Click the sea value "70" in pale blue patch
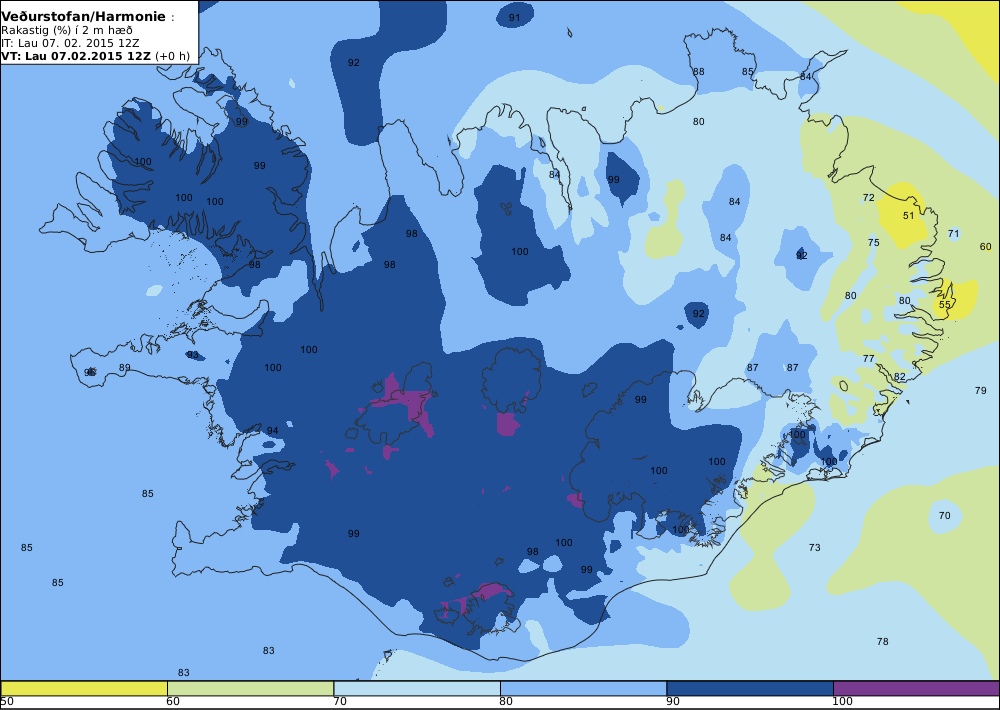Image resolution: width=1000 pixels, height=710 pixels. click(945, 515)
